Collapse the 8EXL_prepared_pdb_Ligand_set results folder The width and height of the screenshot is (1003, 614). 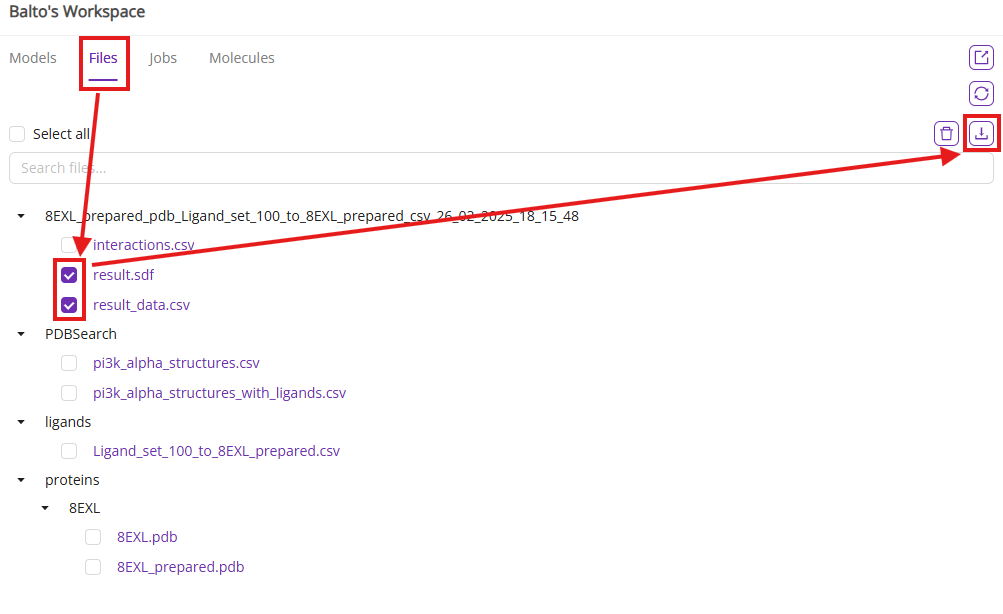tap(21, 216)
